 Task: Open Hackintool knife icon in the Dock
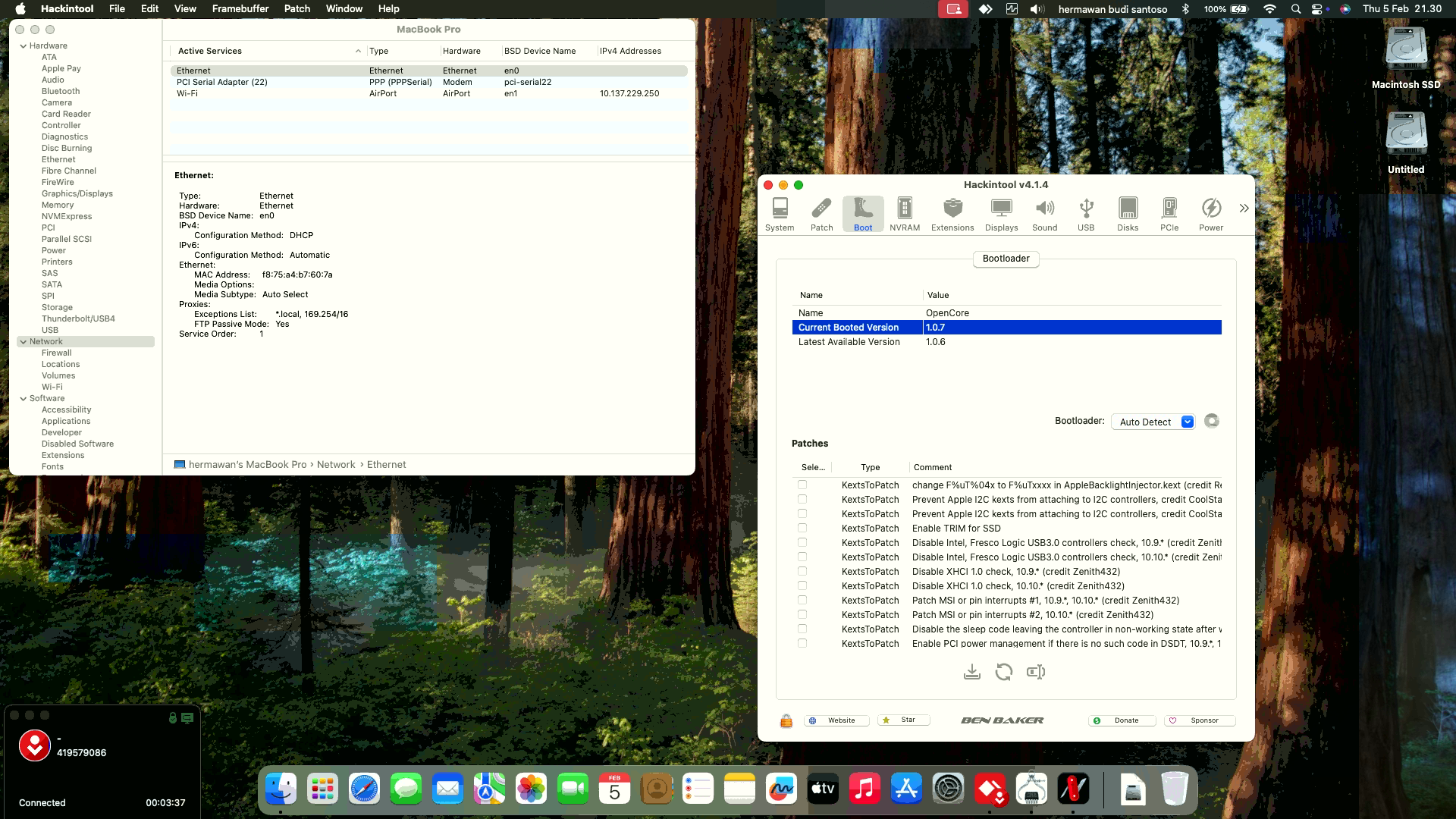click(1073, 789)
